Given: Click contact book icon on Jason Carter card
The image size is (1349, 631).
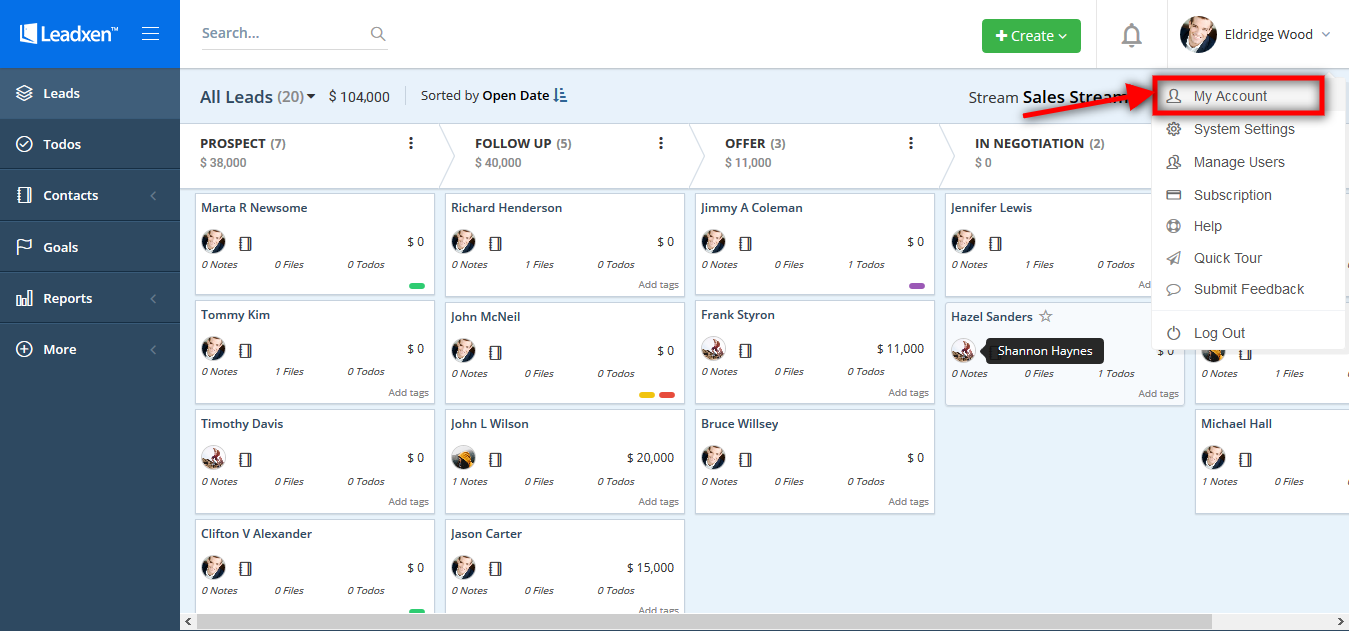Looking at the screenshot, I should click(x=495, y=569).
